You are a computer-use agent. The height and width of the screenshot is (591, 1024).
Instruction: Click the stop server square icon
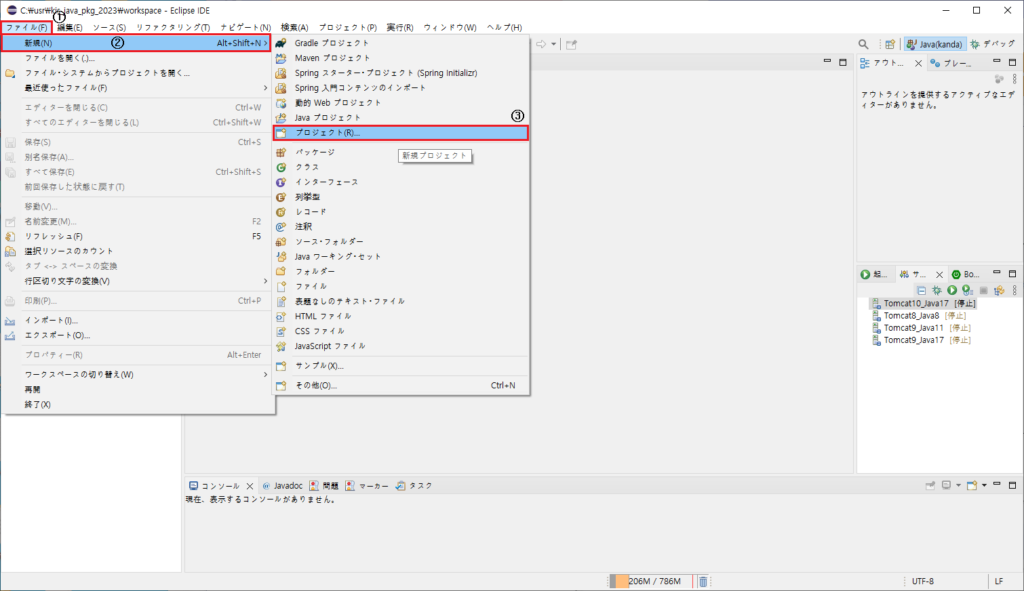[x=984, y=290]
